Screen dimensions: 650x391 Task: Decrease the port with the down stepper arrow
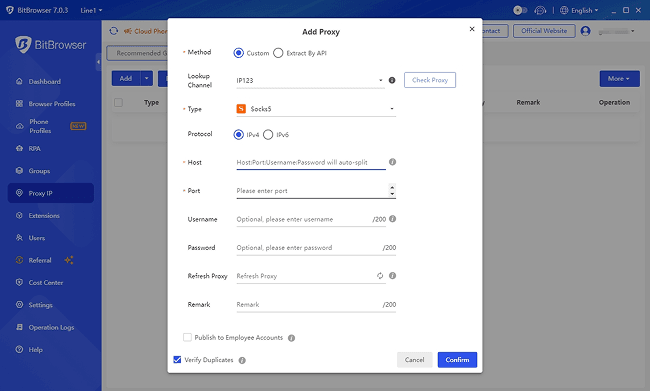(x=392, y=194)
